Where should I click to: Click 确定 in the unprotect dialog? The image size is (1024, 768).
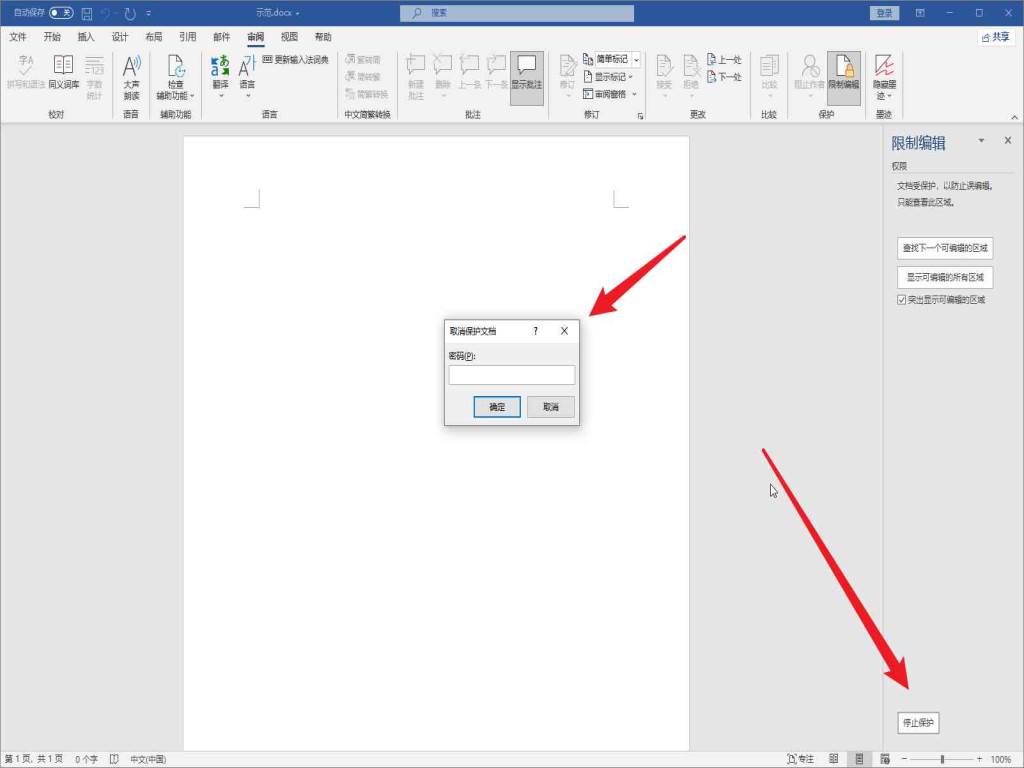497,407
